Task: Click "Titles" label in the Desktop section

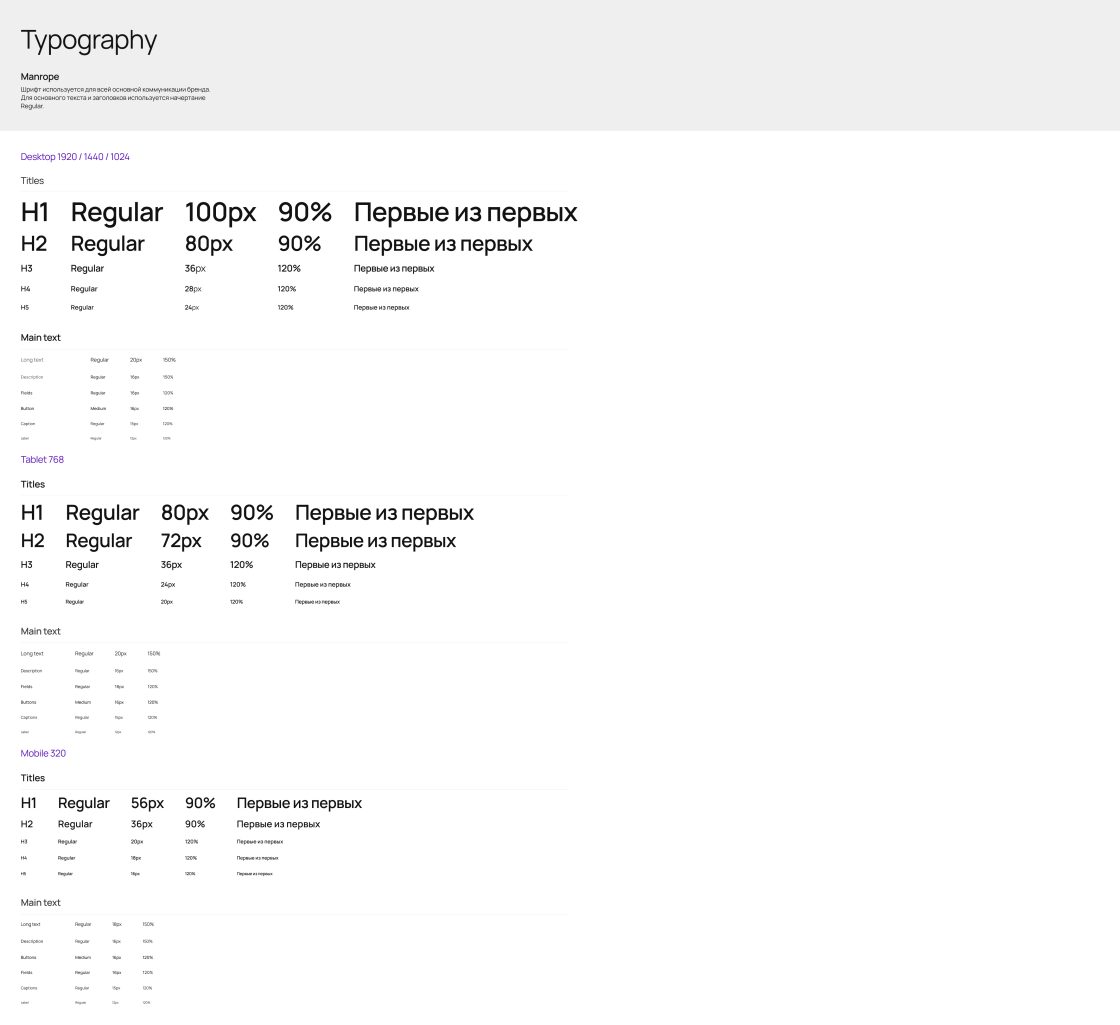Action: pyautogui.click(x=33, y=181)
